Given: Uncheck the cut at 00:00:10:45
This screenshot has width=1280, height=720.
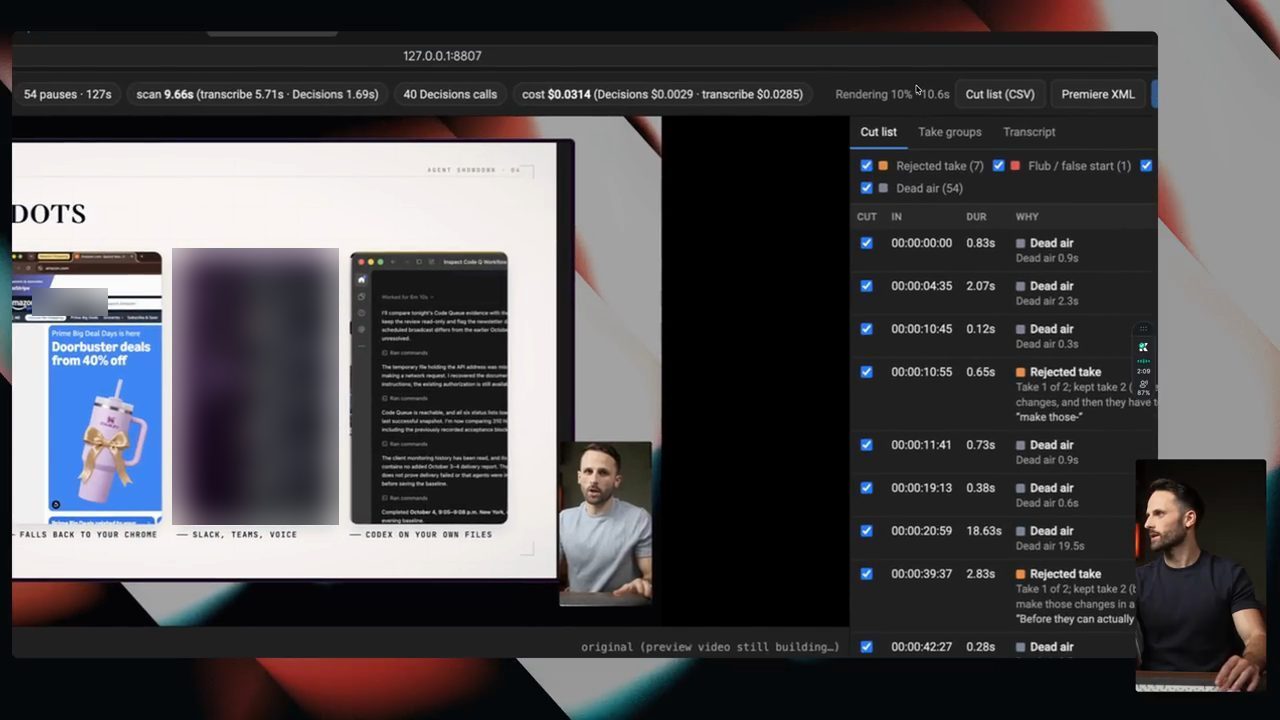Looking at the screenshot, I should click(x=866, y=329).
